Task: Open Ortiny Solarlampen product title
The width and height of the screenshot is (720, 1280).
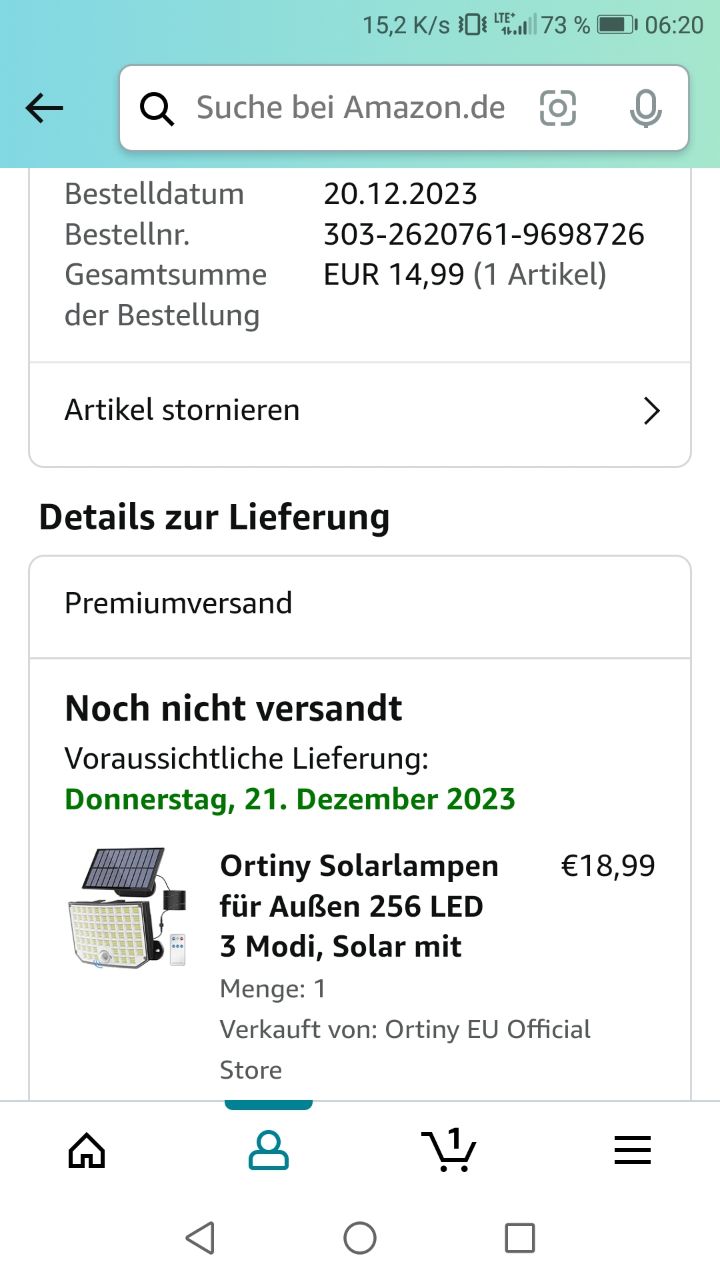Action: tap(359, 906)
